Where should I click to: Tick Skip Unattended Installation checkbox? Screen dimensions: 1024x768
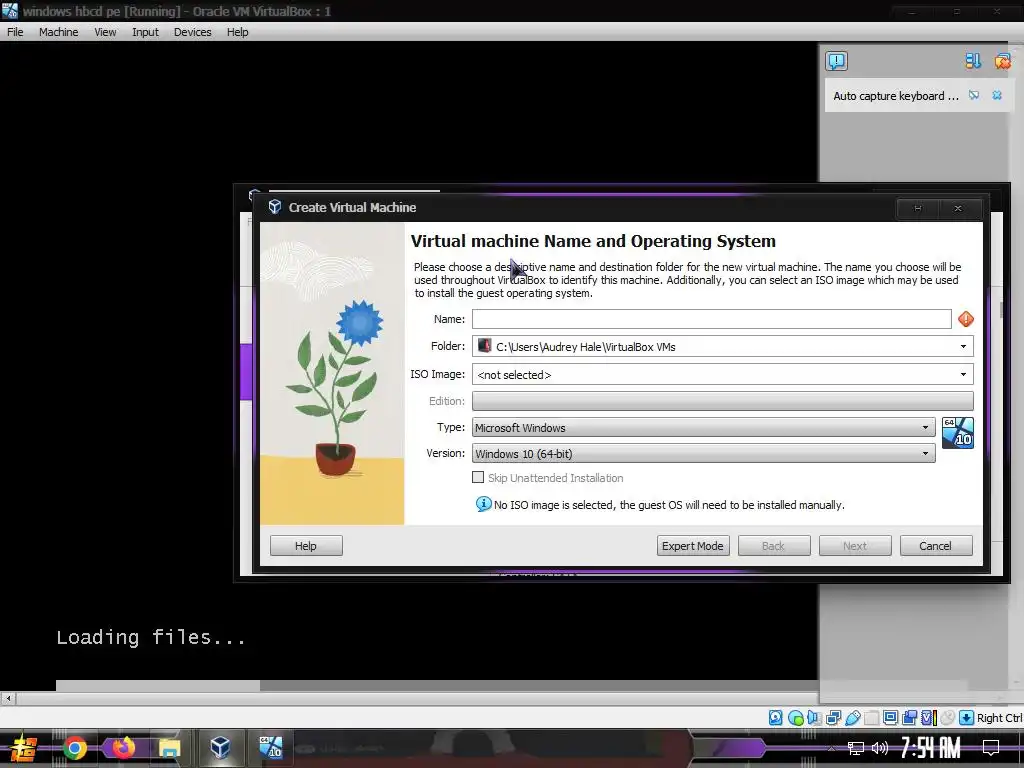(478, 477)
